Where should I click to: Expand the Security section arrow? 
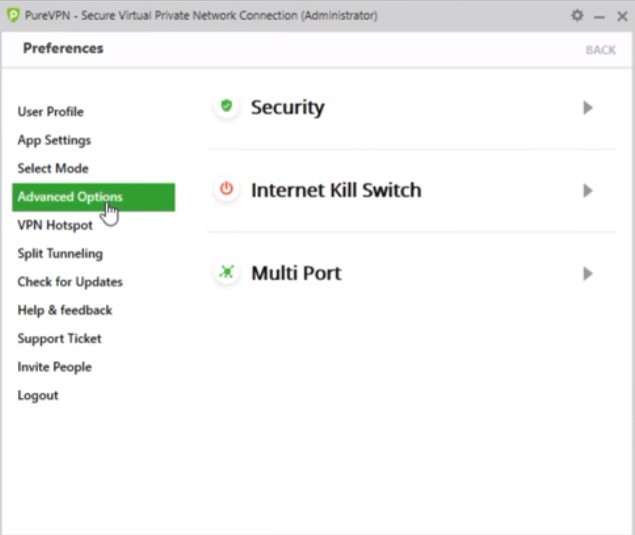(x=588, y=107)
